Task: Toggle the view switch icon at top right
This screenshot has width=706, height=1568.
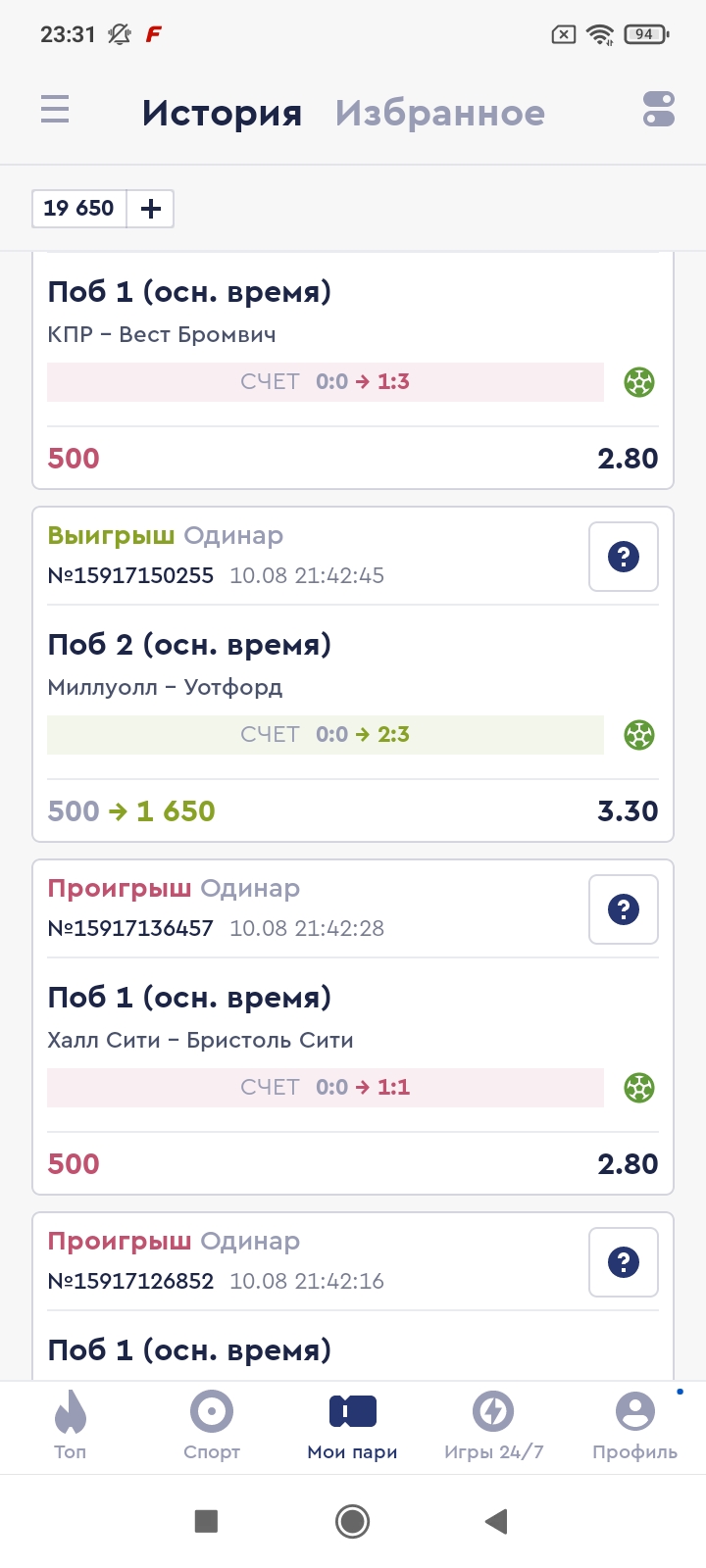Action: (659, 109)
